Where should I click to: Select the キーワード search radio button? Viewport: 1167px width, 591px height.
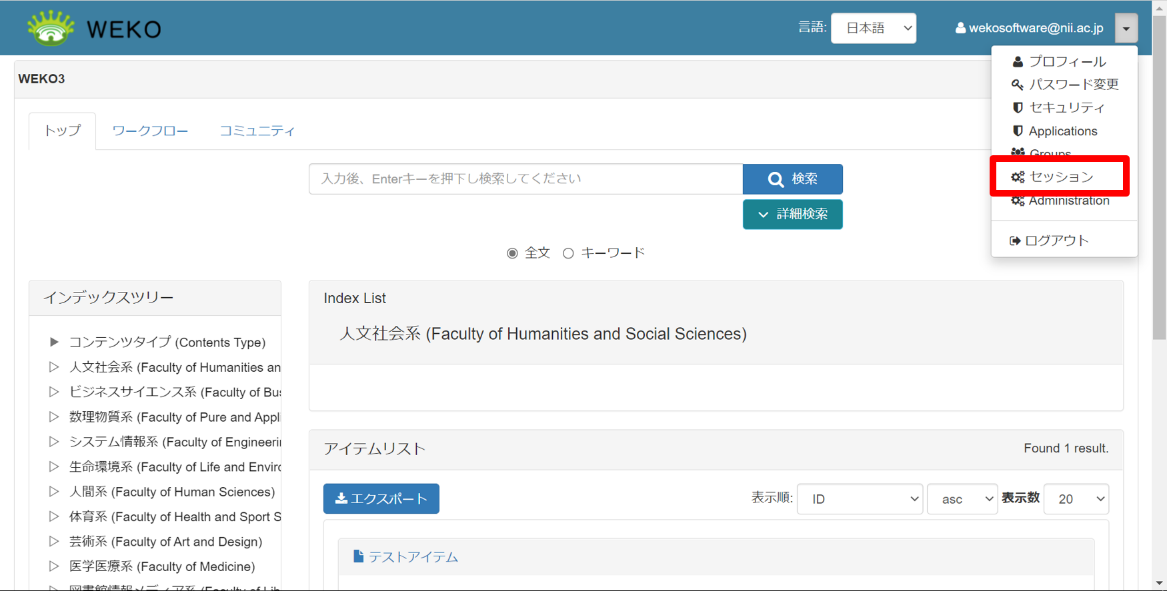click(568, 253)
